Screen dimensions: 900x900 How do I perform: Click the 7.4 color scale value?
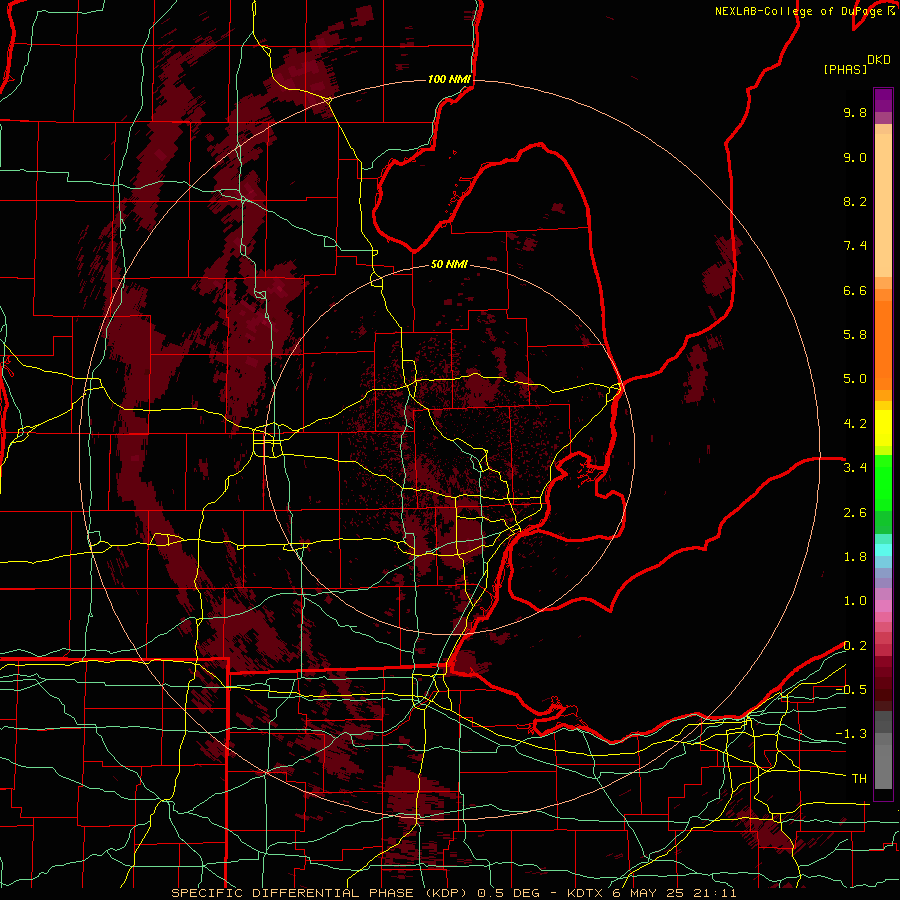point(855,246)
